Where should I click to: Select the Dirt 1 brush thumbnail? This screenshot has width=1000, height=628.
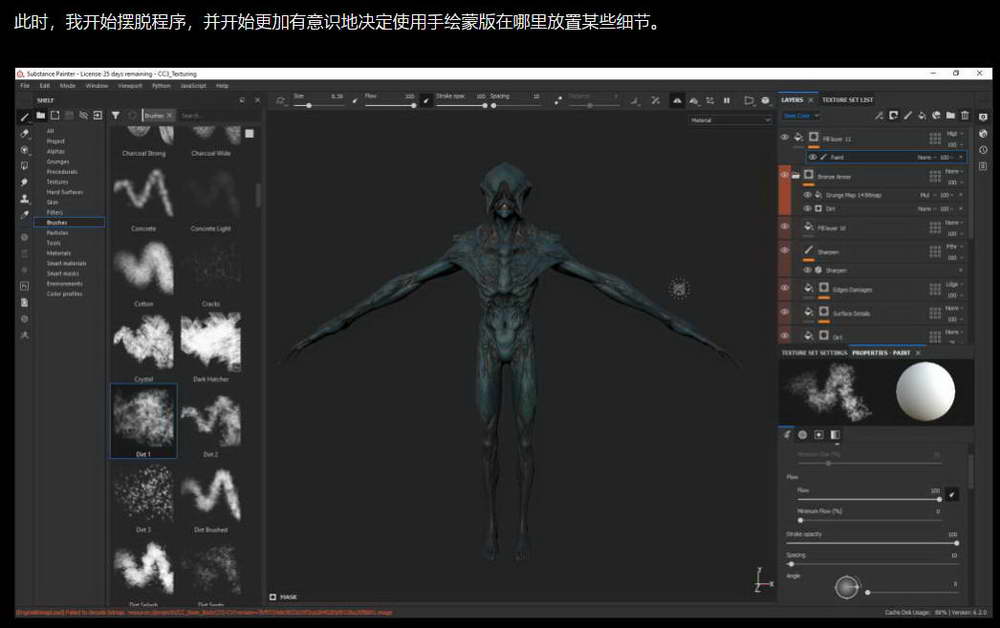[x=143, y=421]
